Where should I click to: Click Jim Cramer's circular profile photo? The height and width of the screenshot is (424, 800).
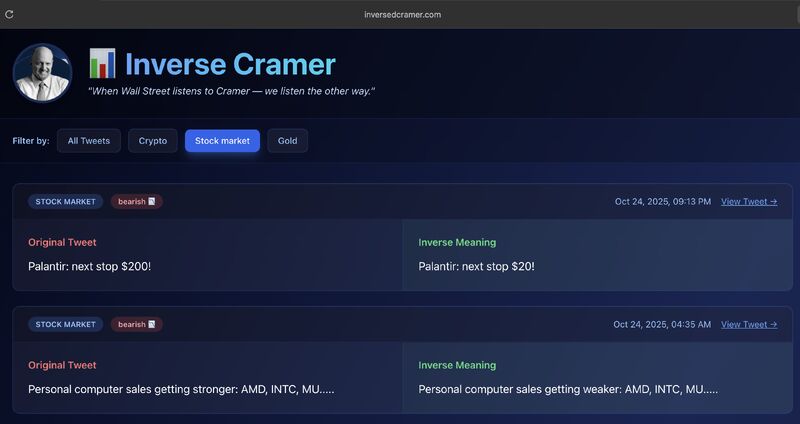point(42,72)
